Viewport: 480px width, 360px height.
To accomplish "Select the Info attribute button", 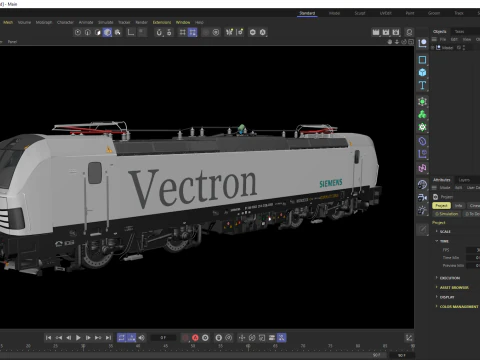I will point(459,206).
